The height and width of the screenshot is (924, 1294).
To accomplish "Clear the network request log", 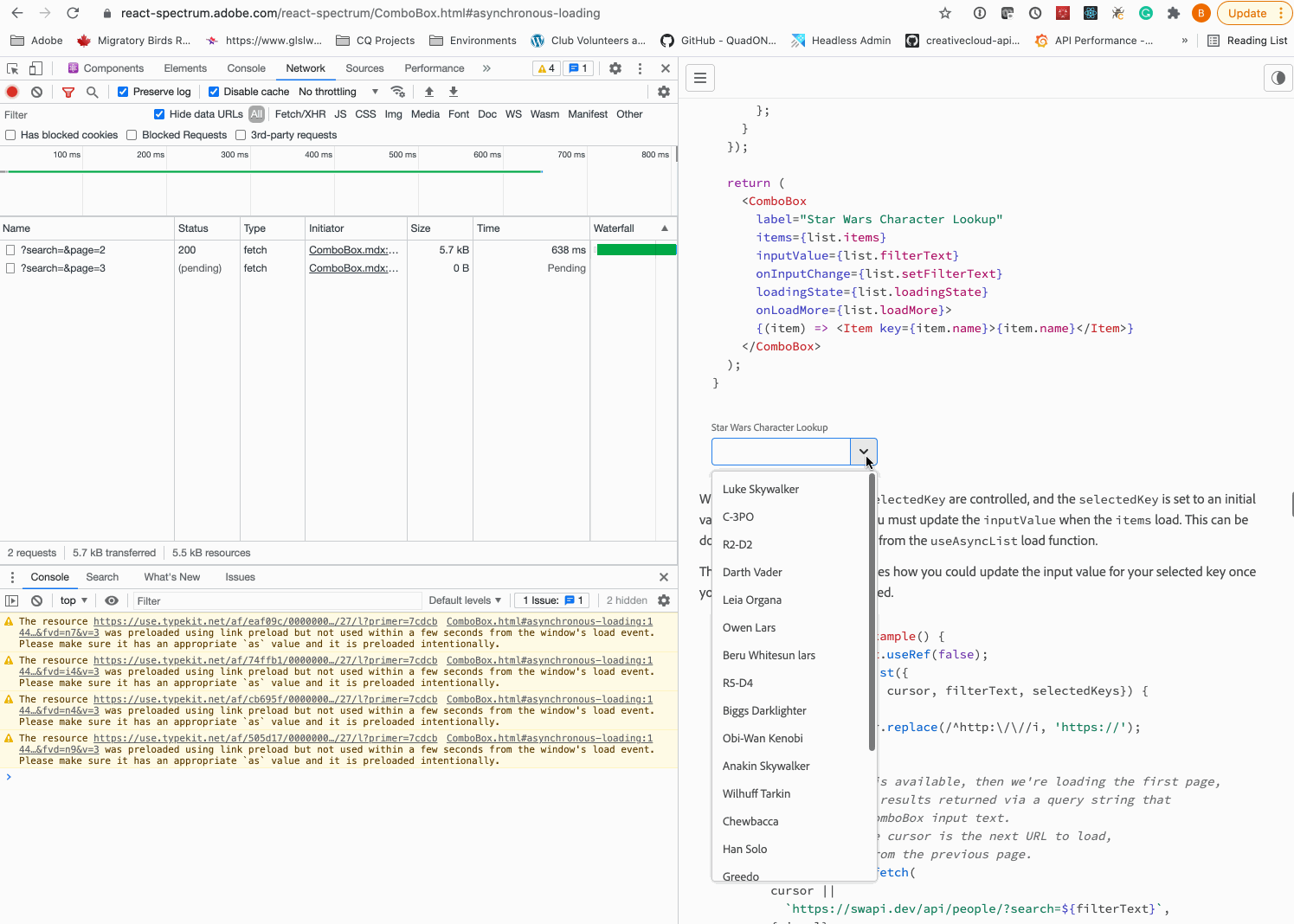I will coord(36,91).
